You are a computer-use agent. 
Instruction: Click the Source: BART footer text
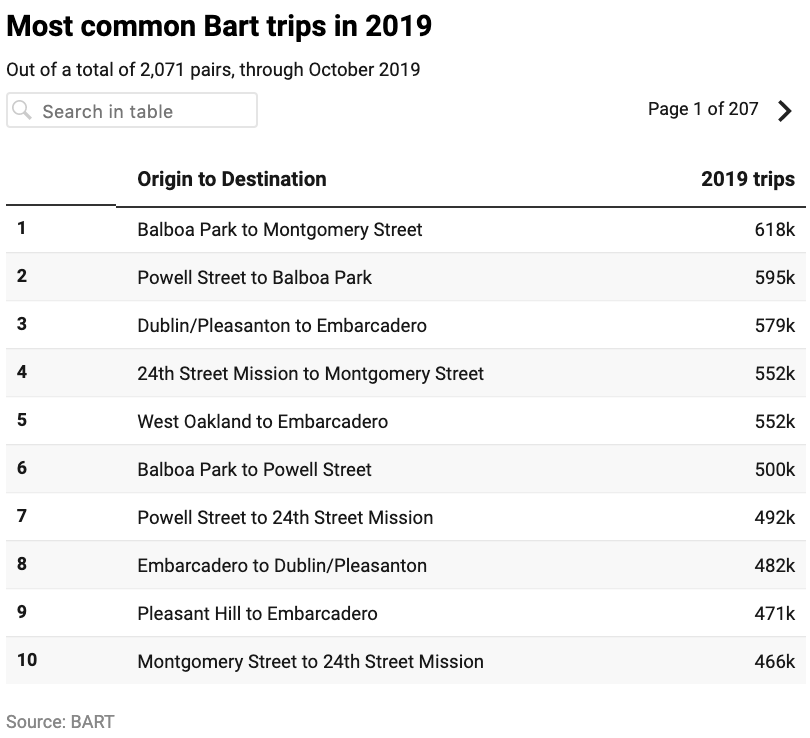(60, 721)
